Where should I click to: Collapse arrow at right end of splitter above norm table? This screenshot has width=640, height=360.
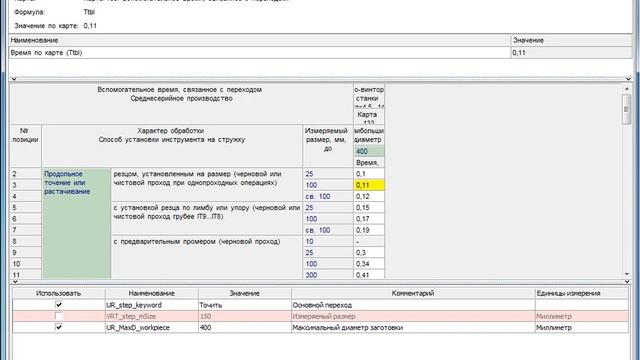point(628,79)
